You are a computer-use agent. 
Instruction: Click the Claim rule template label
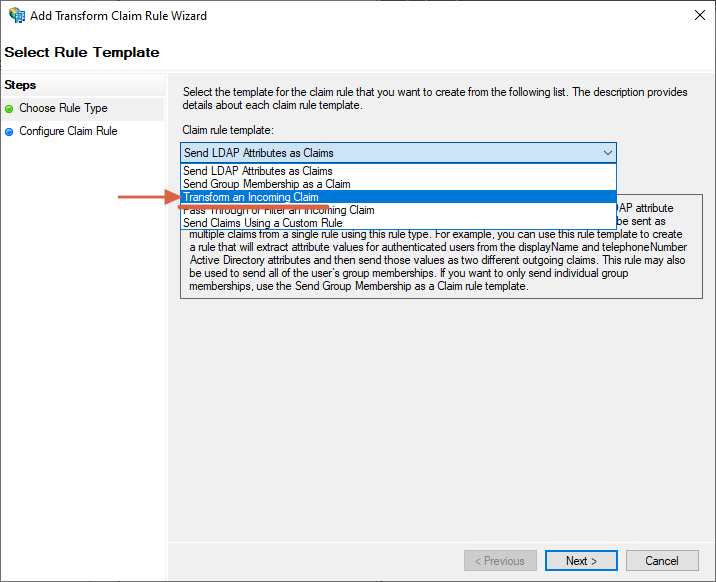coord(228,130)
